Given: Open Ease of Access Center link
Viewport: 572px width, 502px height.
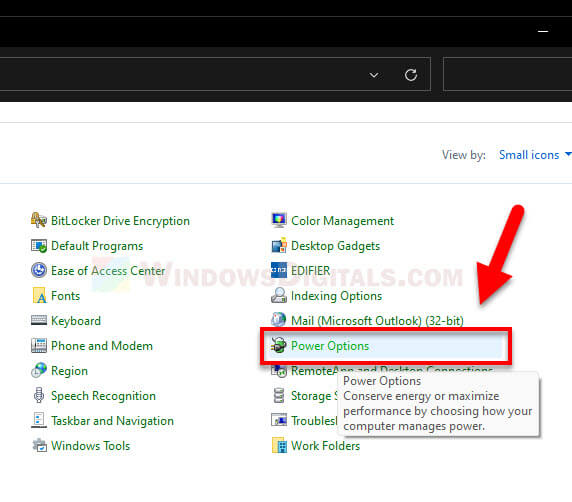Looking at the screenshot, I should click(x=108, y=271).
